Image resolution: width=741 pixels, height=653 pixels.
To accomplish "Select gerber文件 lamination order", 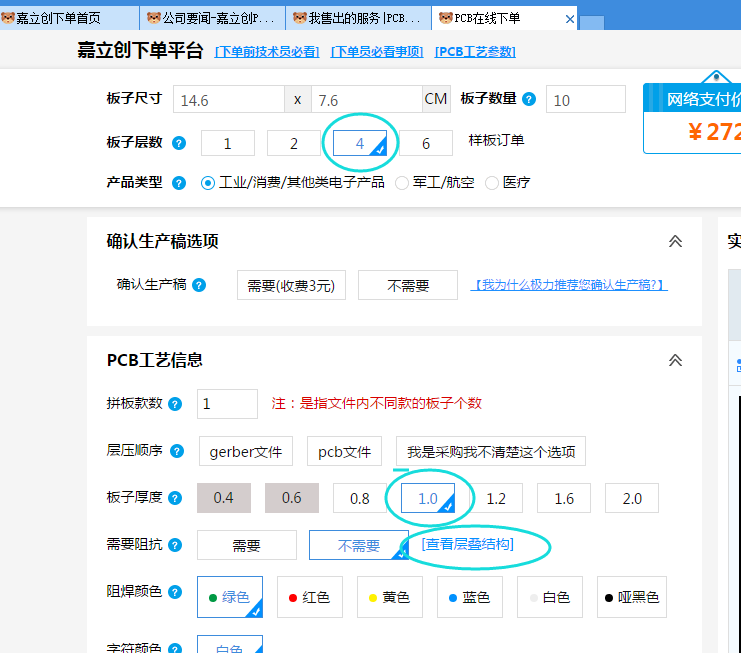I will pos(246,451).
